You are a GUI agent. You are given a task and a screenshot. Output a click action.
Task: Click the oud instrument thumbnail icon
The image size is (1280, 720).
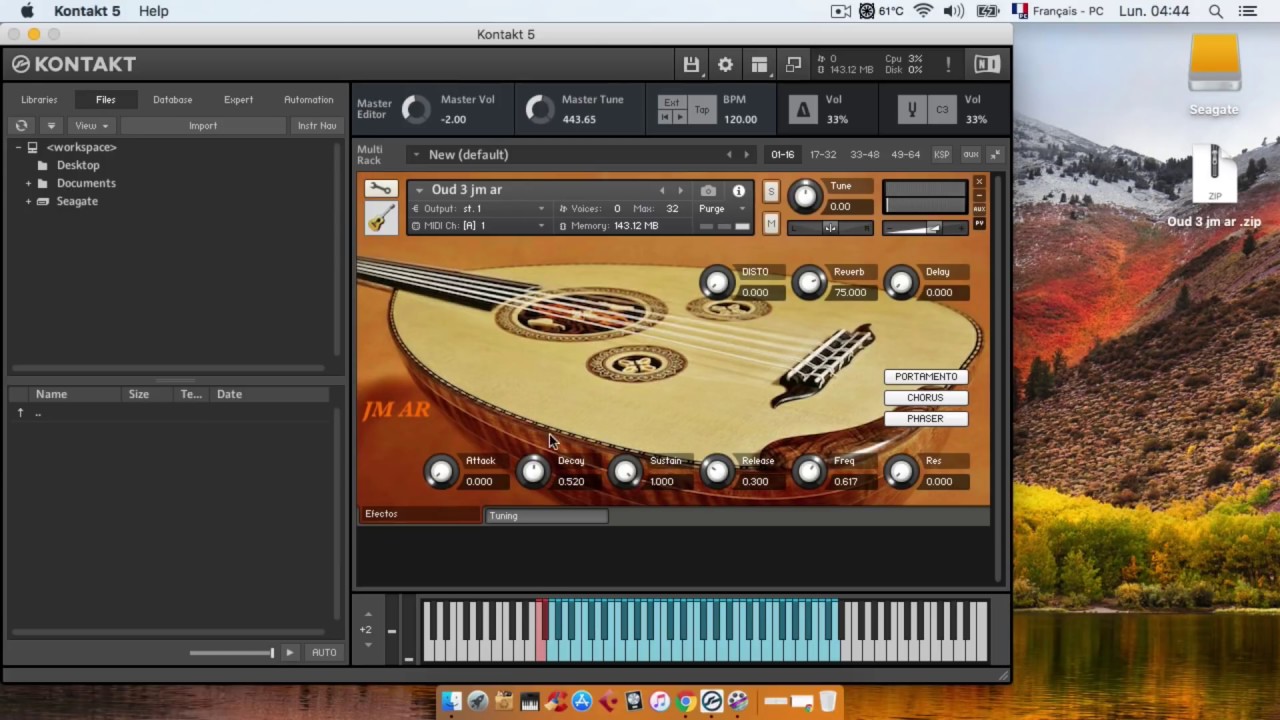(380, 217)
